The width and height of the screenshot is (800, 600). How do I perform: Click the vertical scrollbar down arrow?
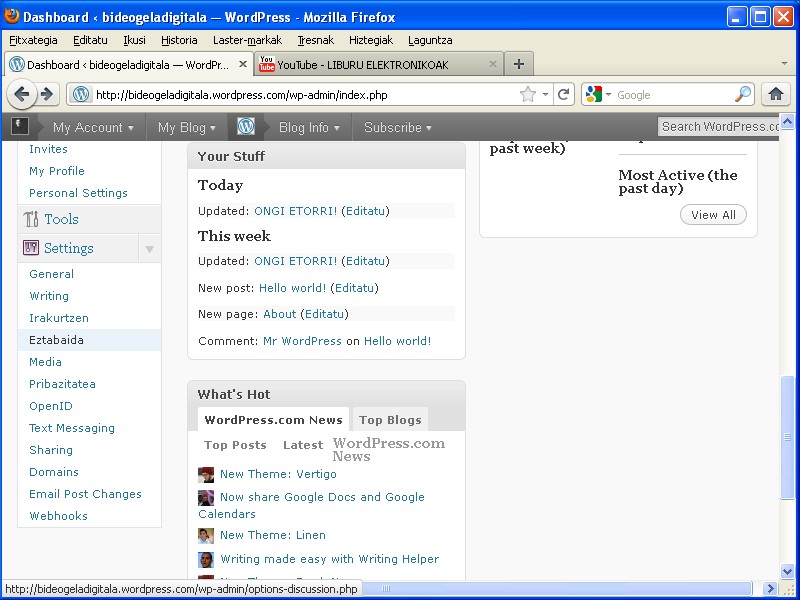[787, 571]
